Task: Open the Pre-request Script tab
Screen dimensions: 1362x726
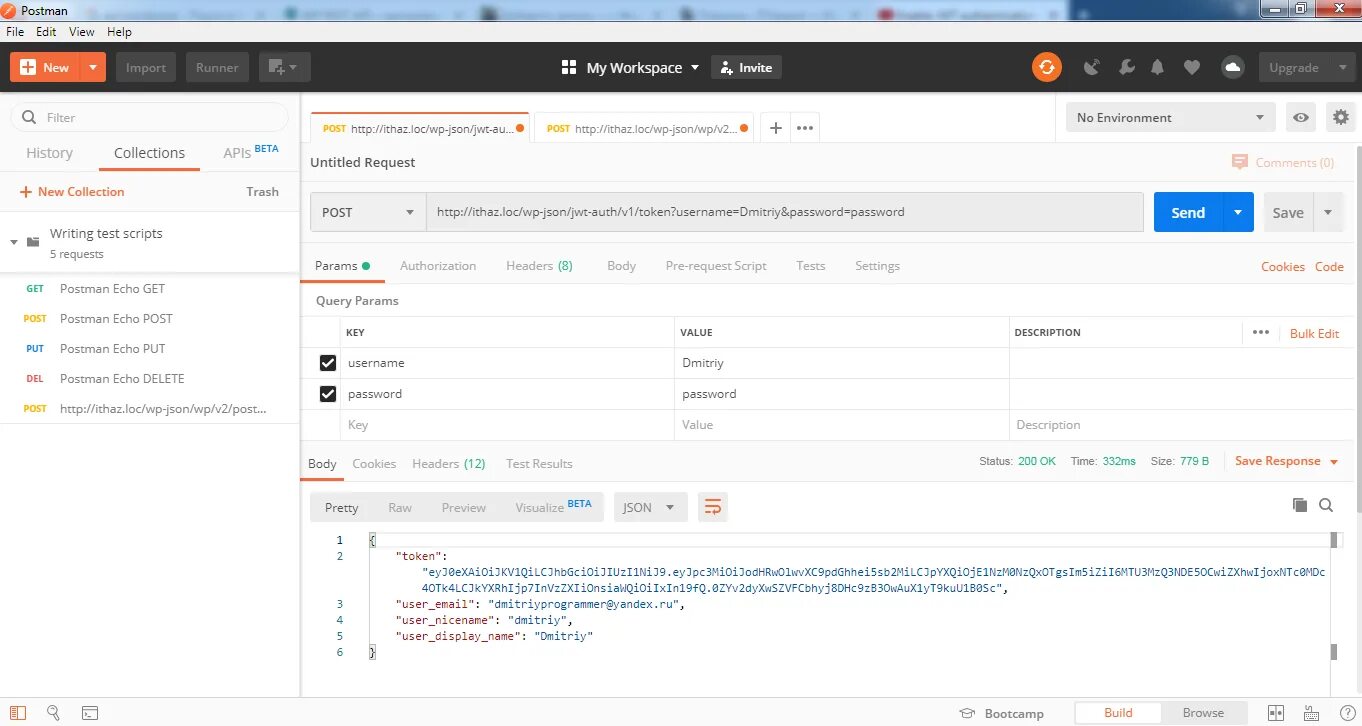Action: click(x=716, y=266)
